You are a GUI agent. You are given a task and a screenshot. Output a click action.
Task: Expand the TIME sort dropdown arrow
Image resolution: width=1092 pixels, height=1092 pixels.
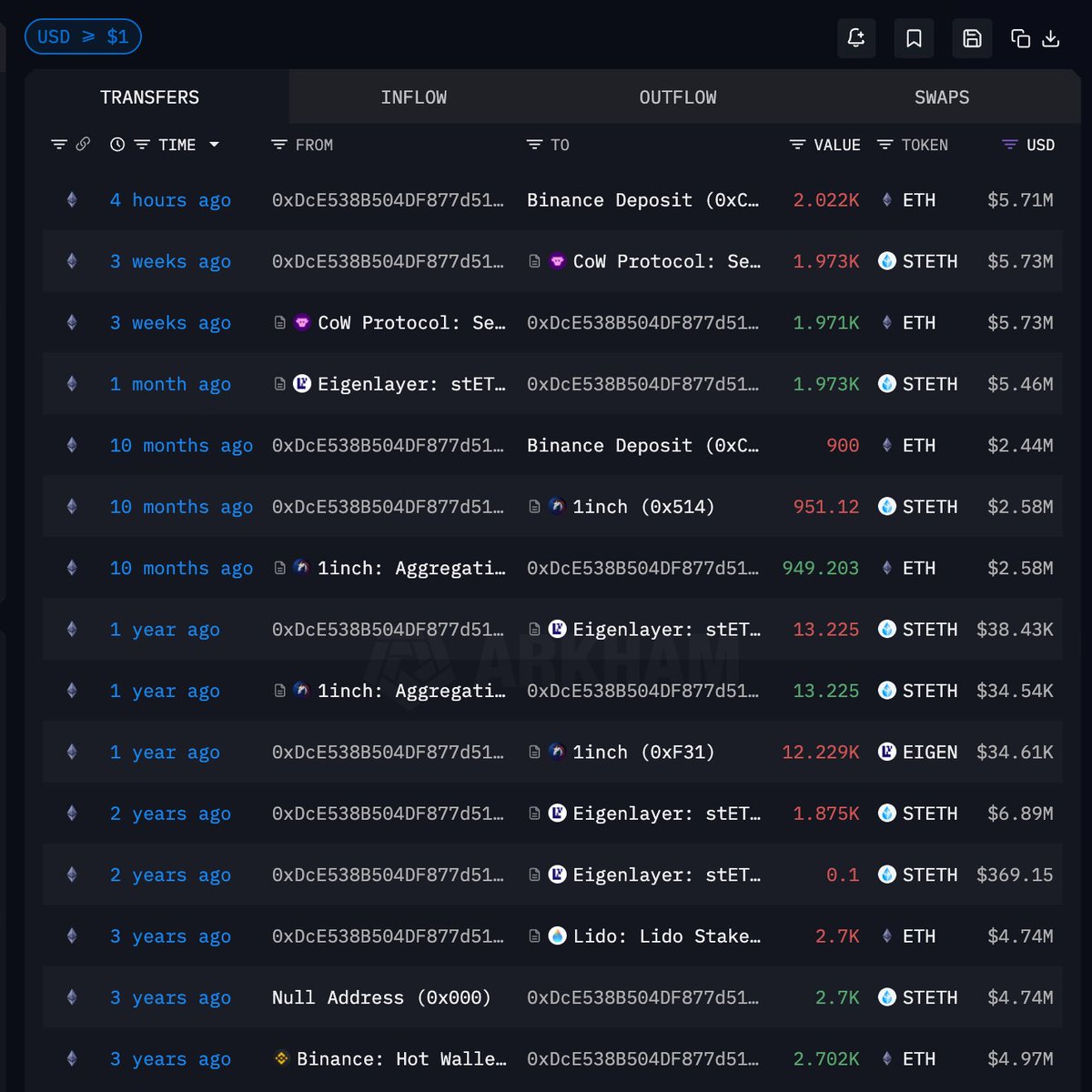click(214, 145)
